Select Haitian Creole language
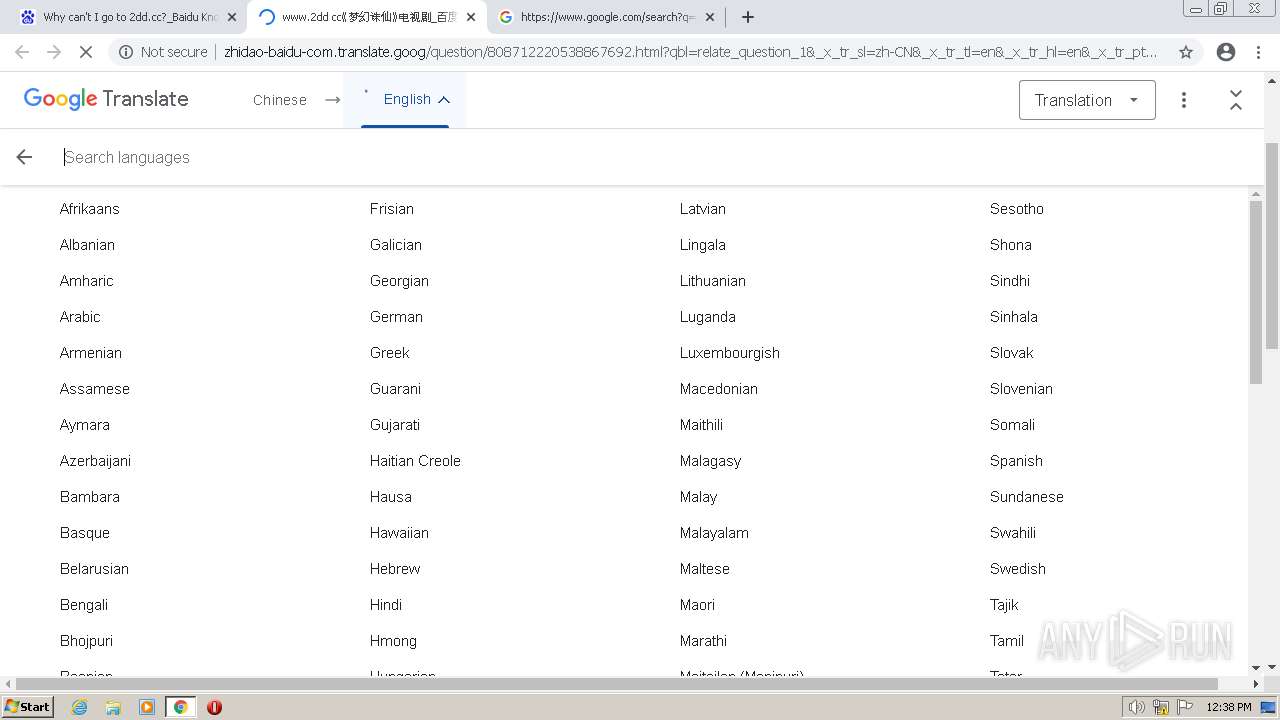 click(x=416, y=461)
